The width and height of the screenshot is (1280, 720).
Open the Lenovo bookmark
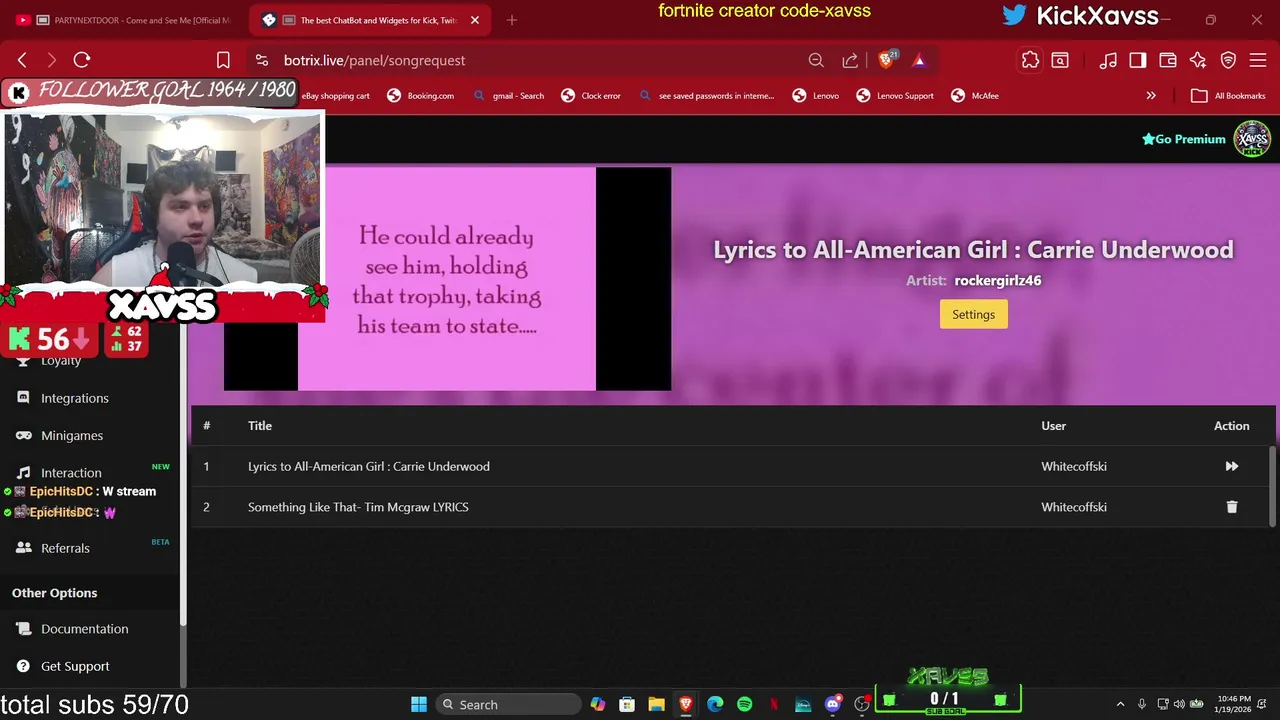click(x=816, y=96)
